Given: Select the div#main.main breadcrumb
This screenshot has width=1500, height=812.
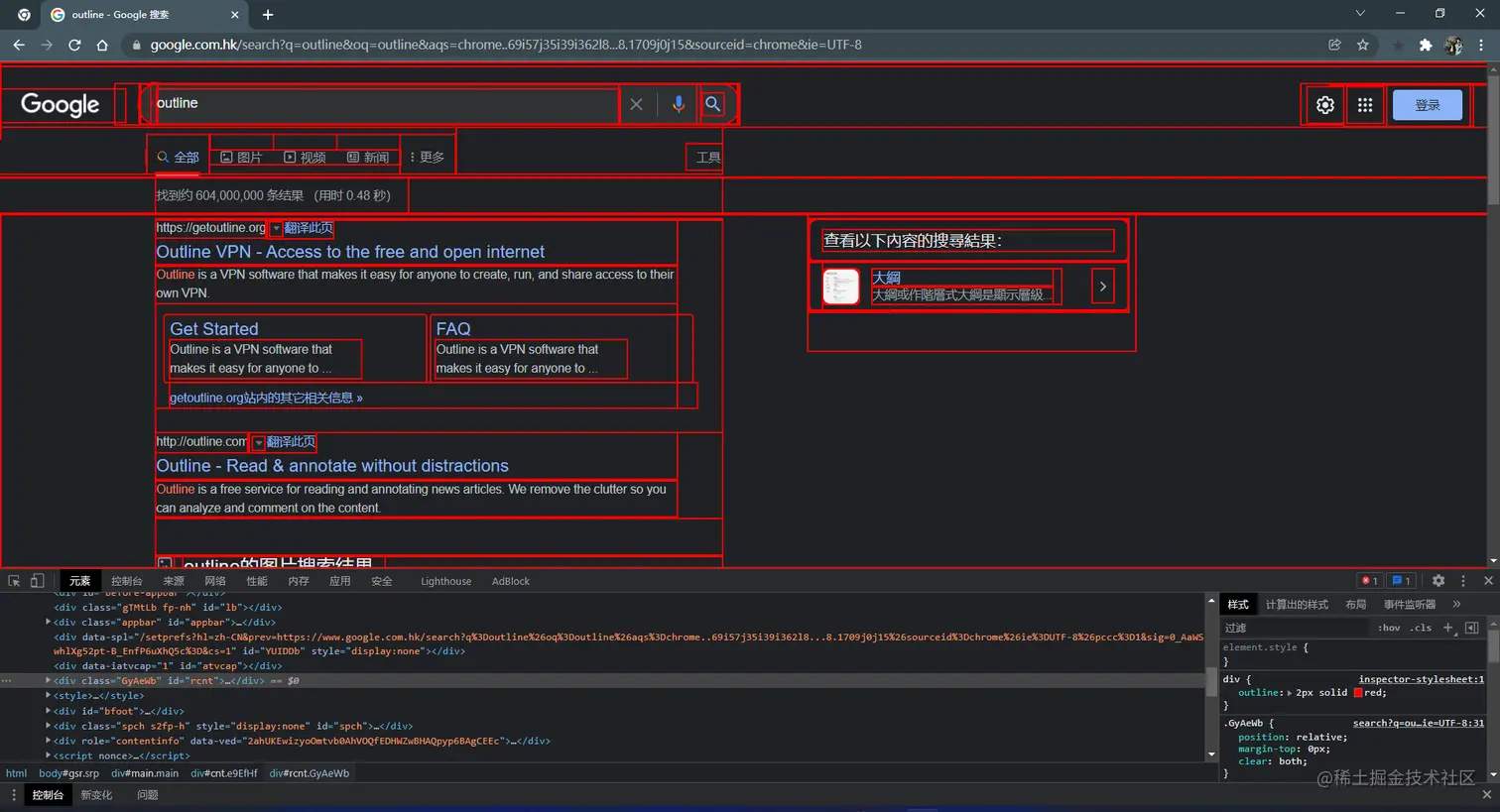Looking at the screenshot, I should pos(145,773).
